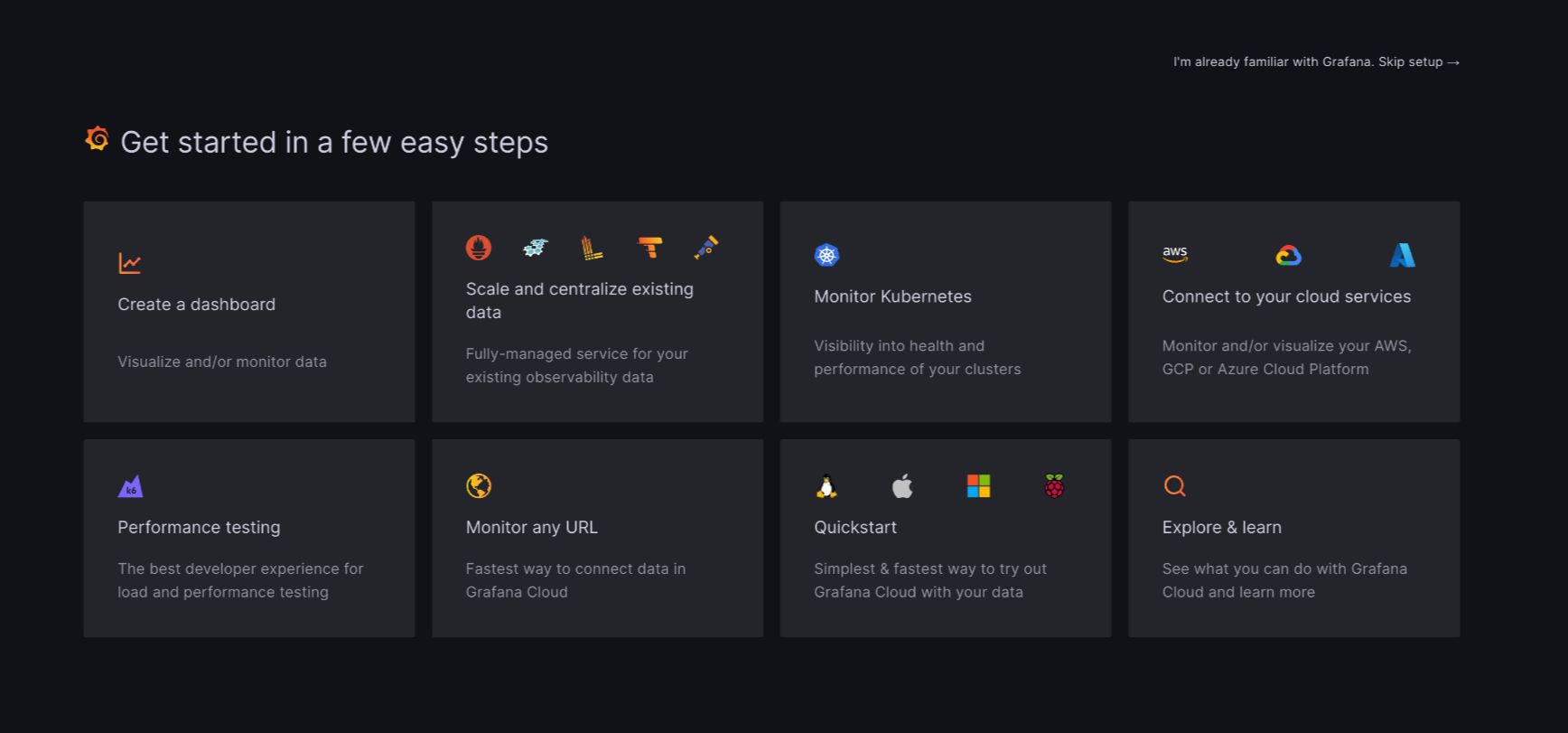Viewport: 1568px width, 733px height.
Task: Choose Connect to your cloud services
Action: (x=1286, y=296)
